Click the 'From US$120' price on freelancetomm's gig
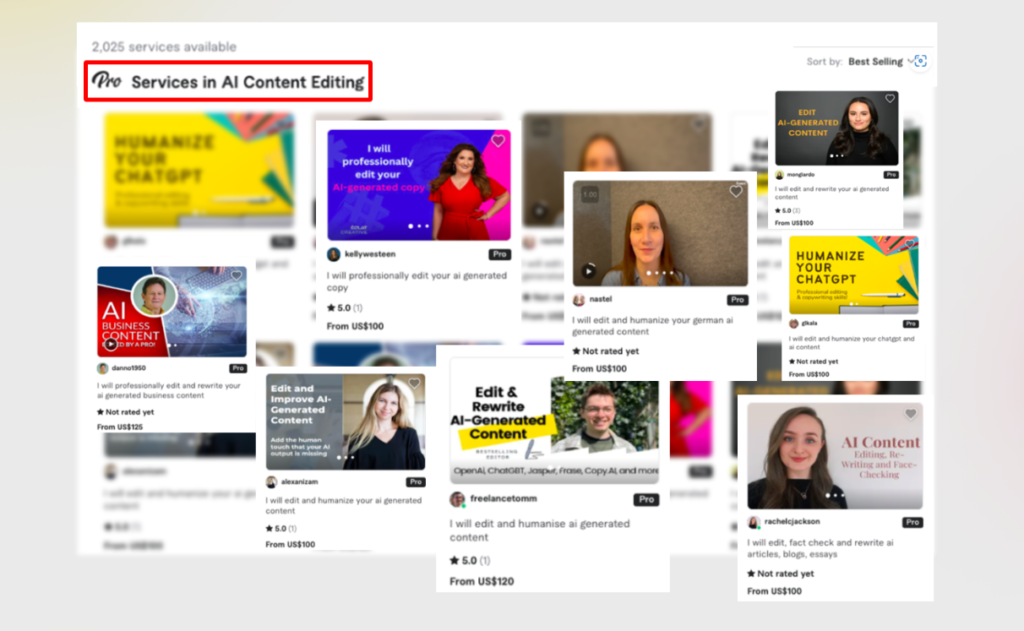 coord(482,581)
